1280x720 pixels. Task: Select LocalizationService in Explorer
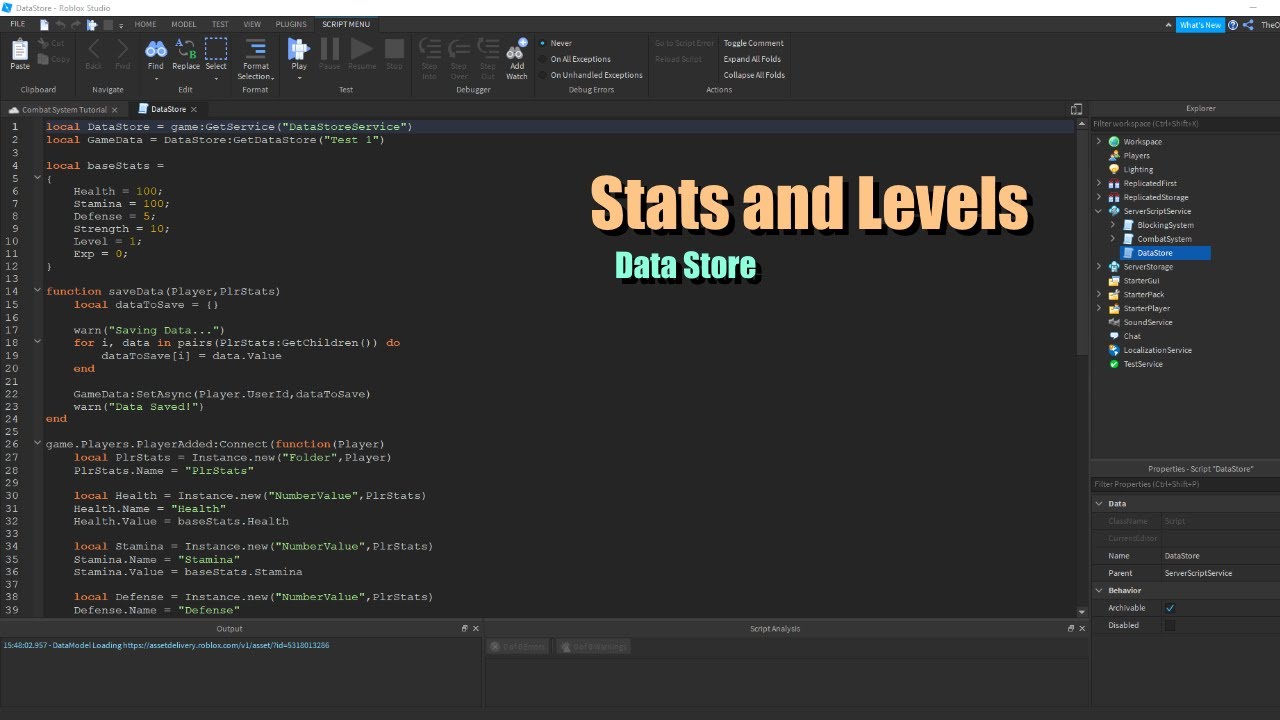pos(1157,351)
